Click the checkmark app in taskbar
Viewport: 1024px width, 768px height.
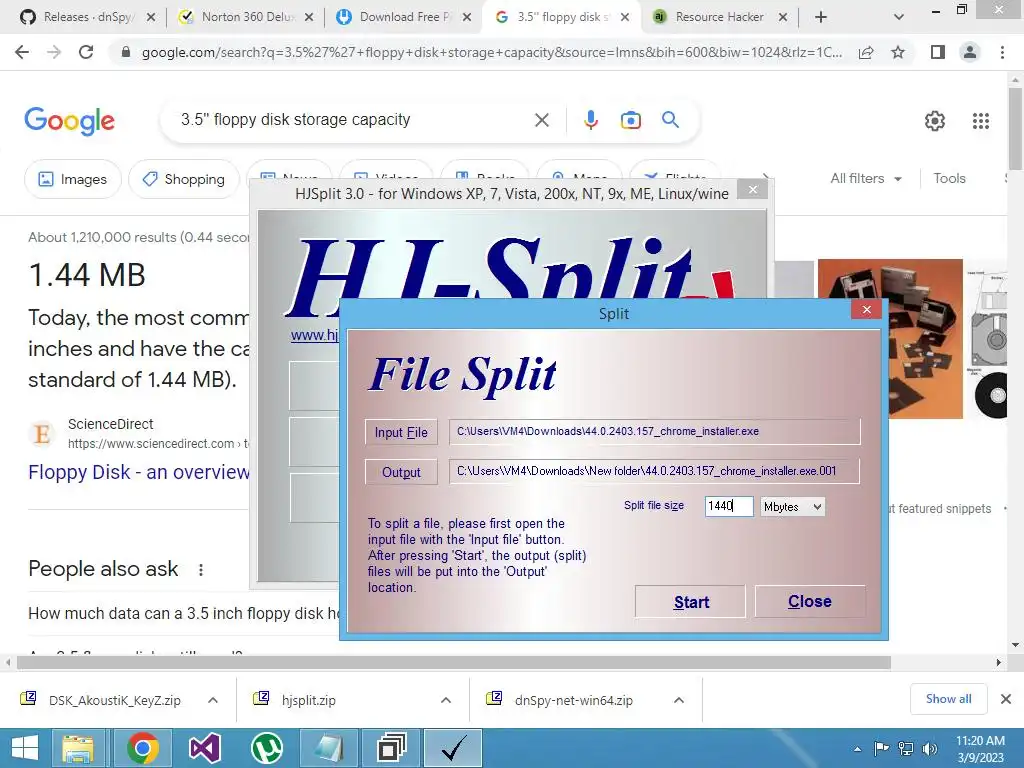point(453,748)
